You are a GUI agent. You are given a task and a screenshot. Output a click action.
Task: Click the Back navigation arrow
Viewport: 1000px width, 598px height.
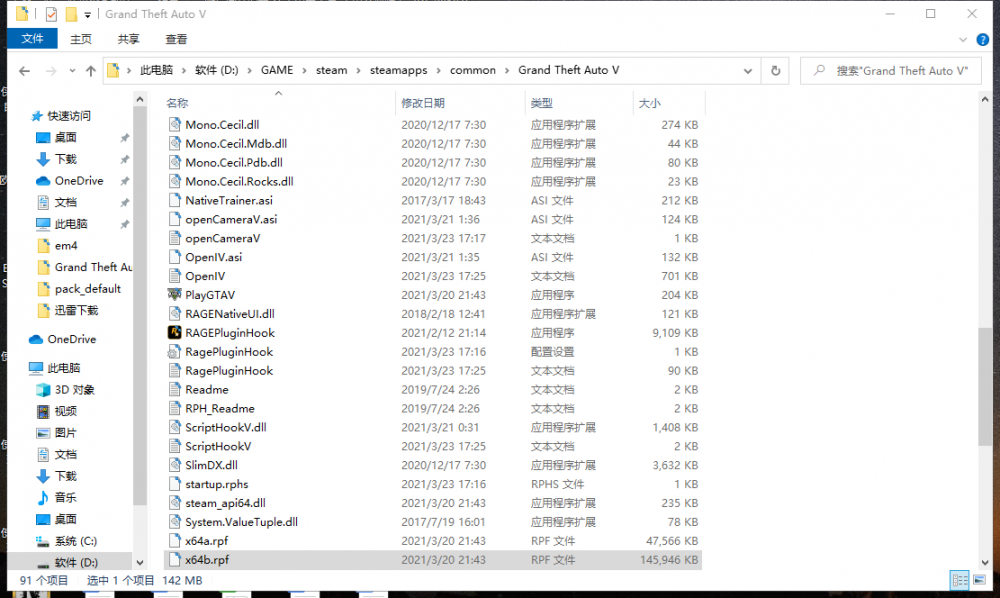[24, 71]
